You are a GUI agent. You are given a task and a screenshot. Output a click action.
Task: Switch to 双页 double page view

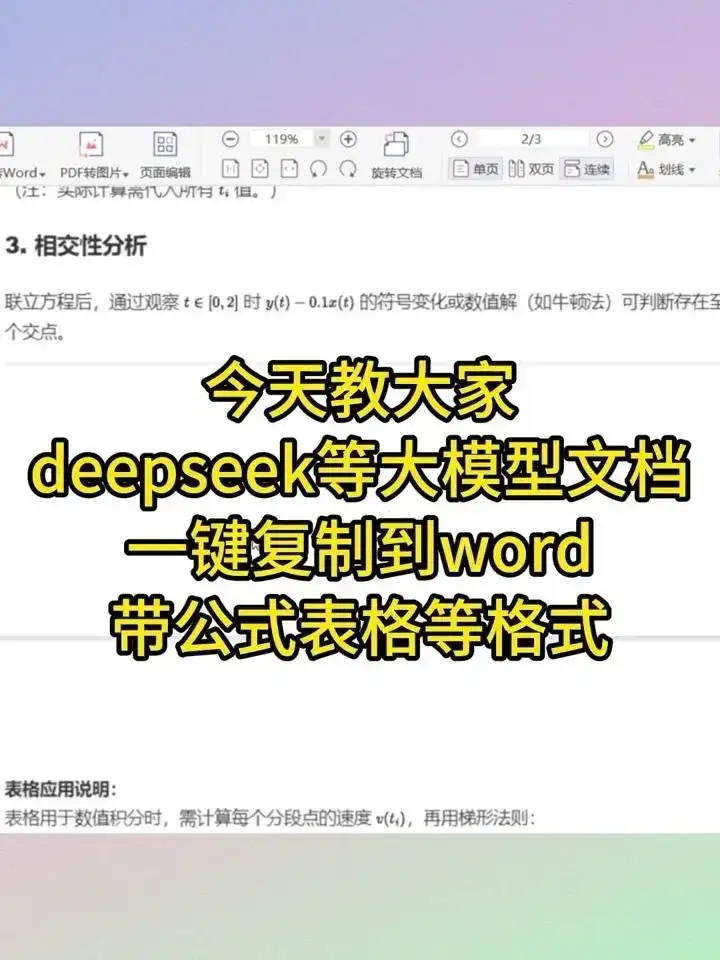(x=531, y=168)
